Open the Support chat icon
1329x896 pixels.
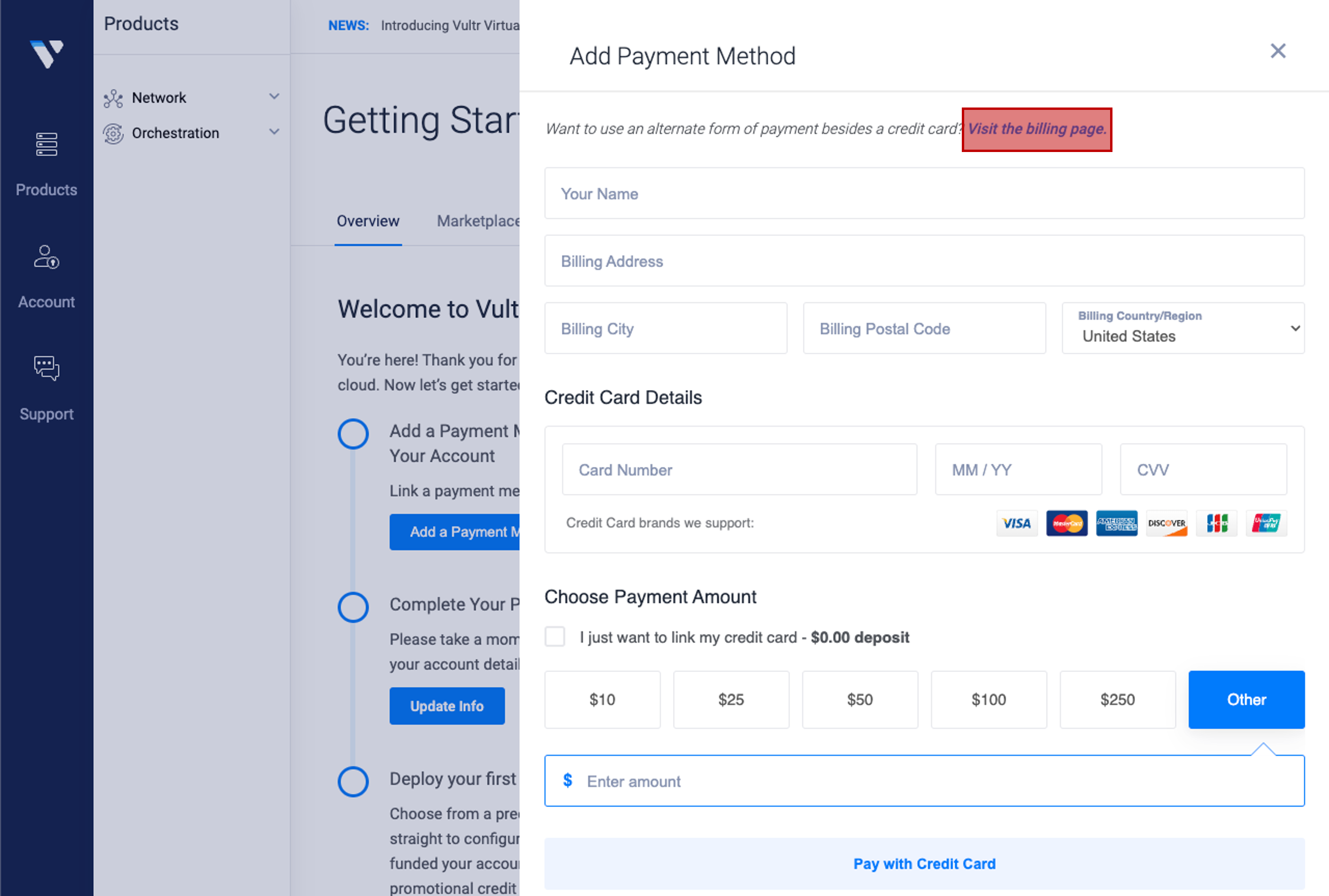[x=46, y=368]
